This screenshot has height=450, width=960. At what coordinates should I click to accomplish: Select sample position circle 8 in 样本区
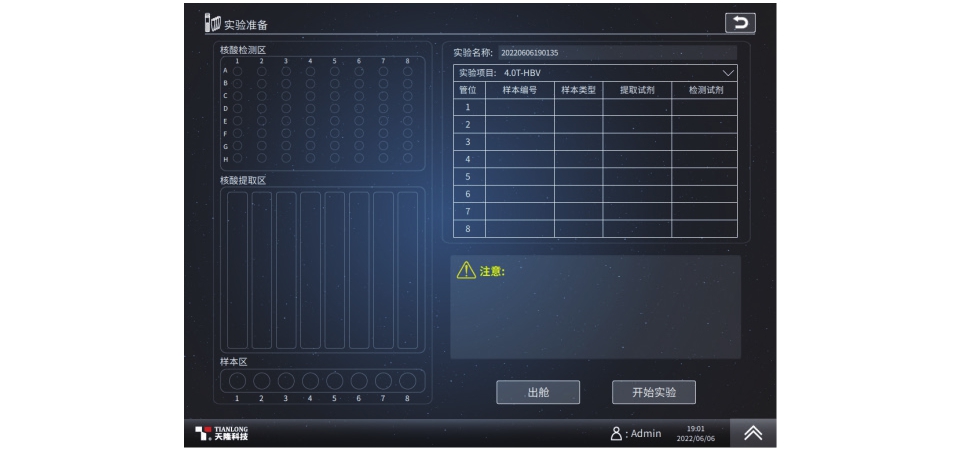click(x=407, y=380)
